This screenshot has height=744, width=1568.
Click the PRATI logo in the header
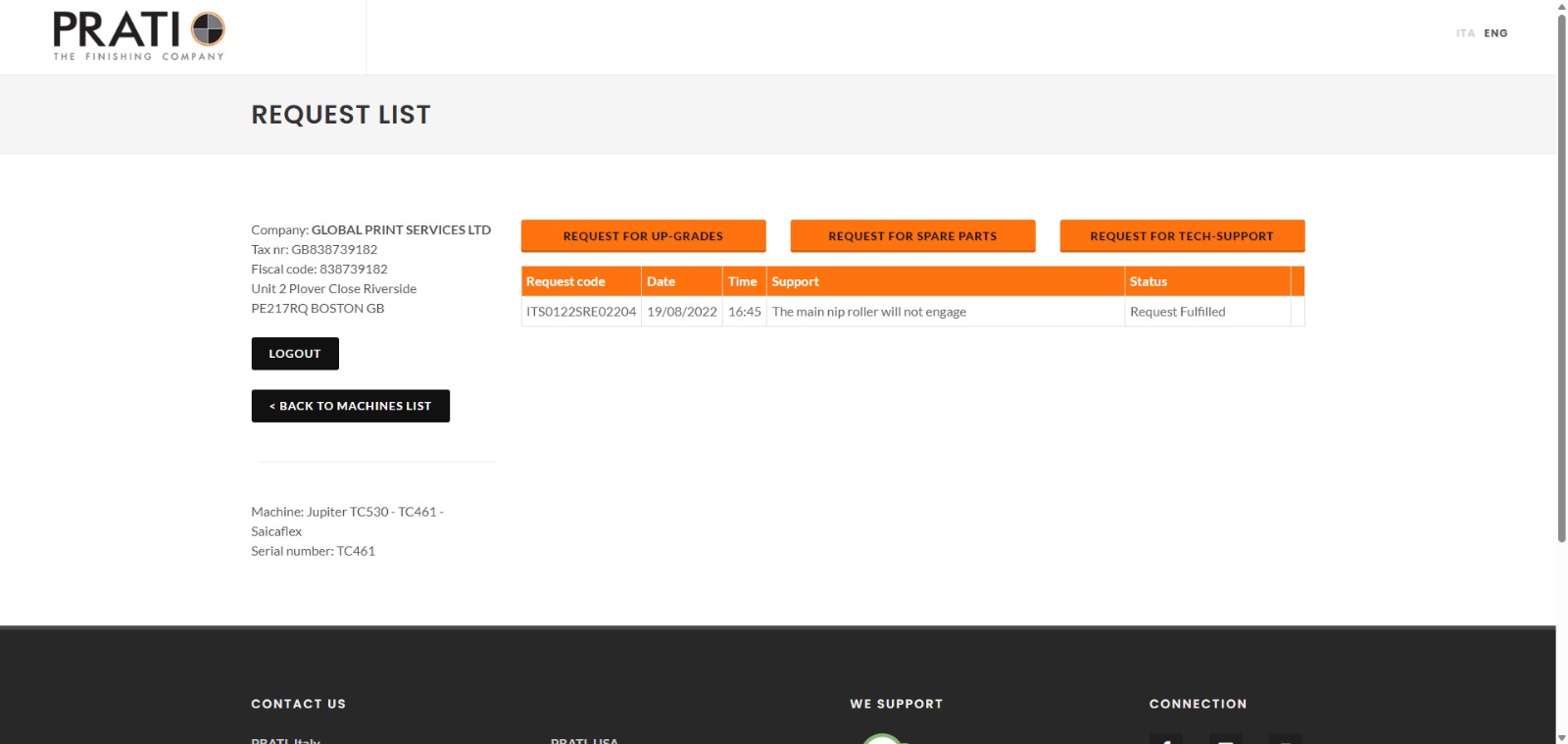(139, 36)
